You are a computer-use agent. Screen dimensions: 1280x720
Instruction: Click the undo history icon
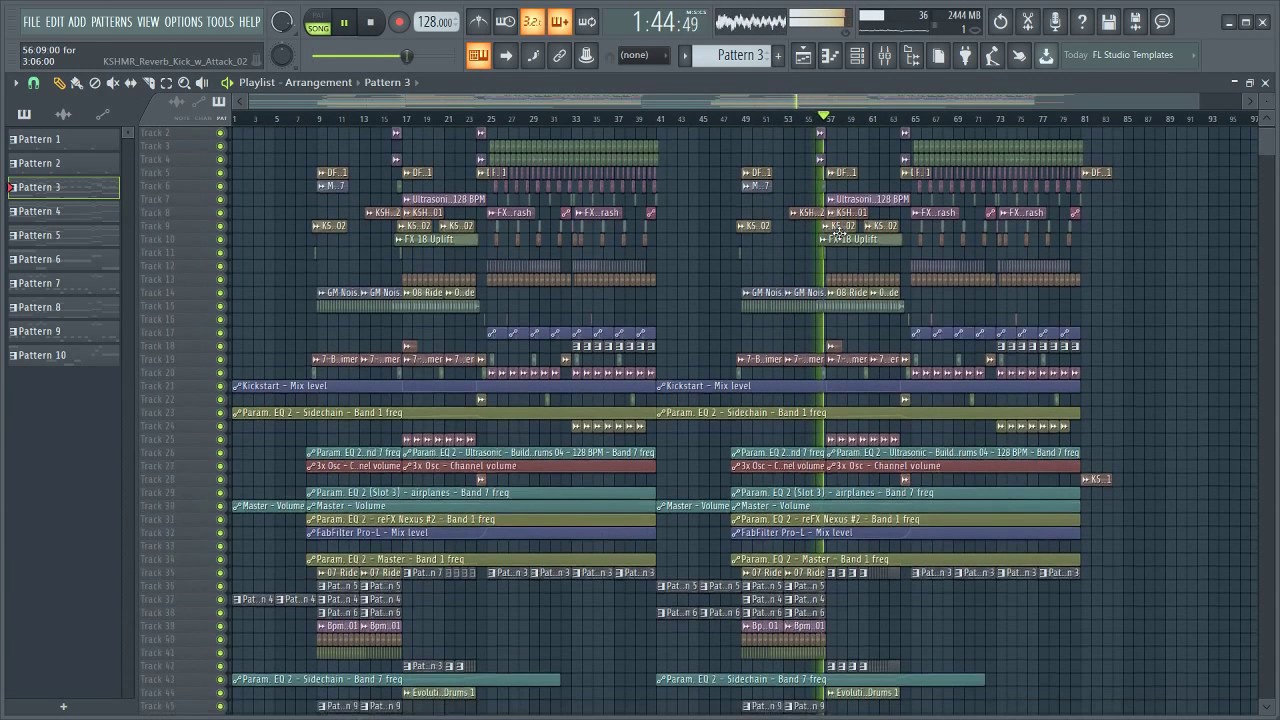pyautogui.click(x=1000, y=22)
